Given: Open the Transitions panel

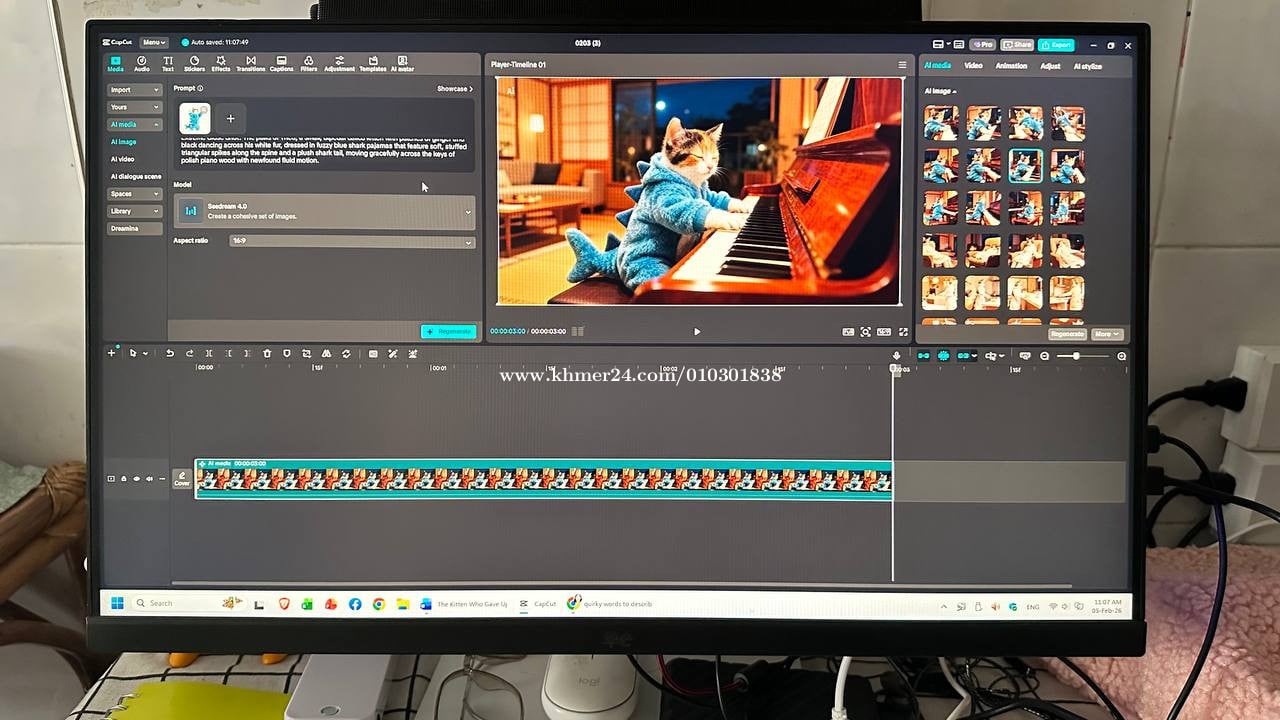Looking at the screenshot, I should tap(250, 64).
